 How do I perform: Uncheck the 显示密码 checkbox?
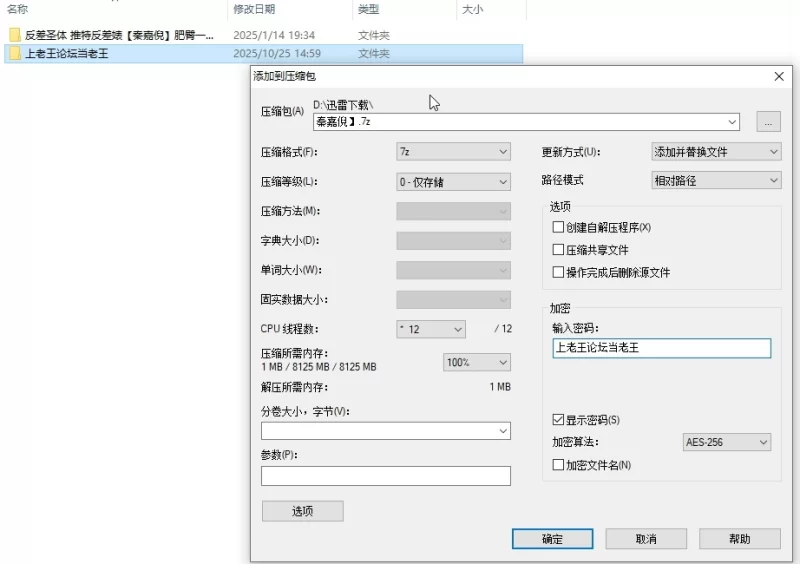tap(559, 420)
